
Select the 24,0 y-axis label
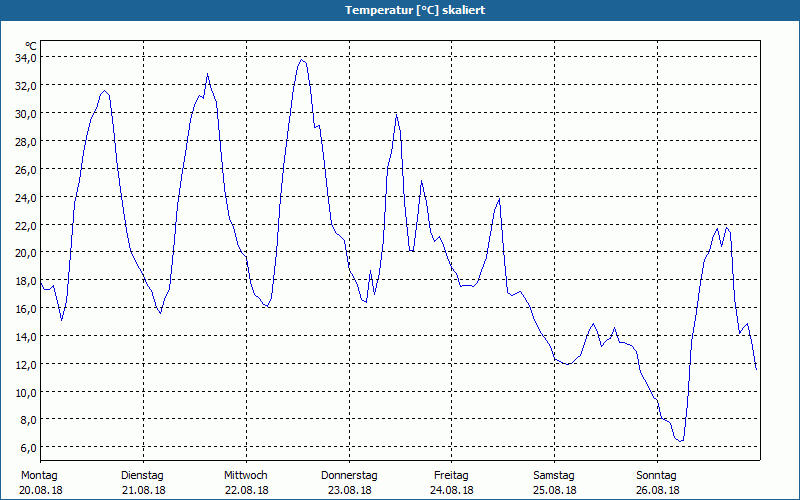click(x=26, y=198)
